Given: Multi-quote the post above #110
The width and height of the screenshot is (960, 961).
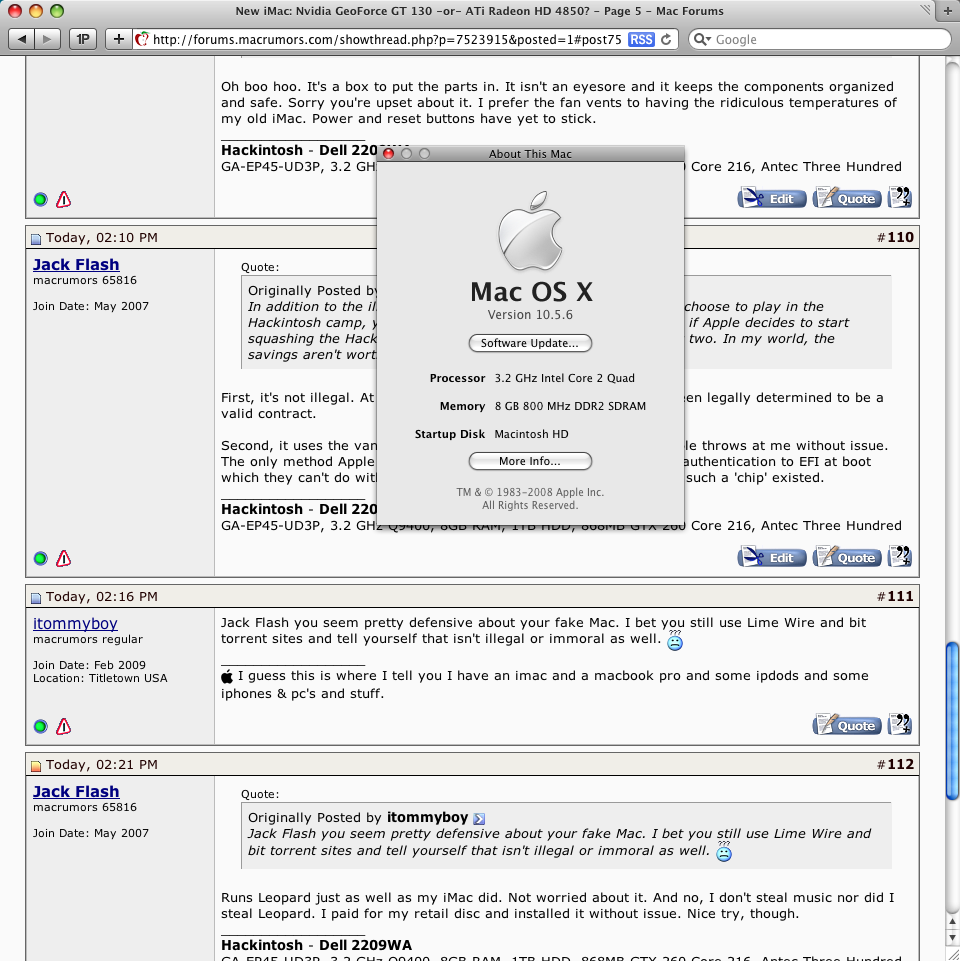Looking at the screenshot, I should tap(900, 197).
